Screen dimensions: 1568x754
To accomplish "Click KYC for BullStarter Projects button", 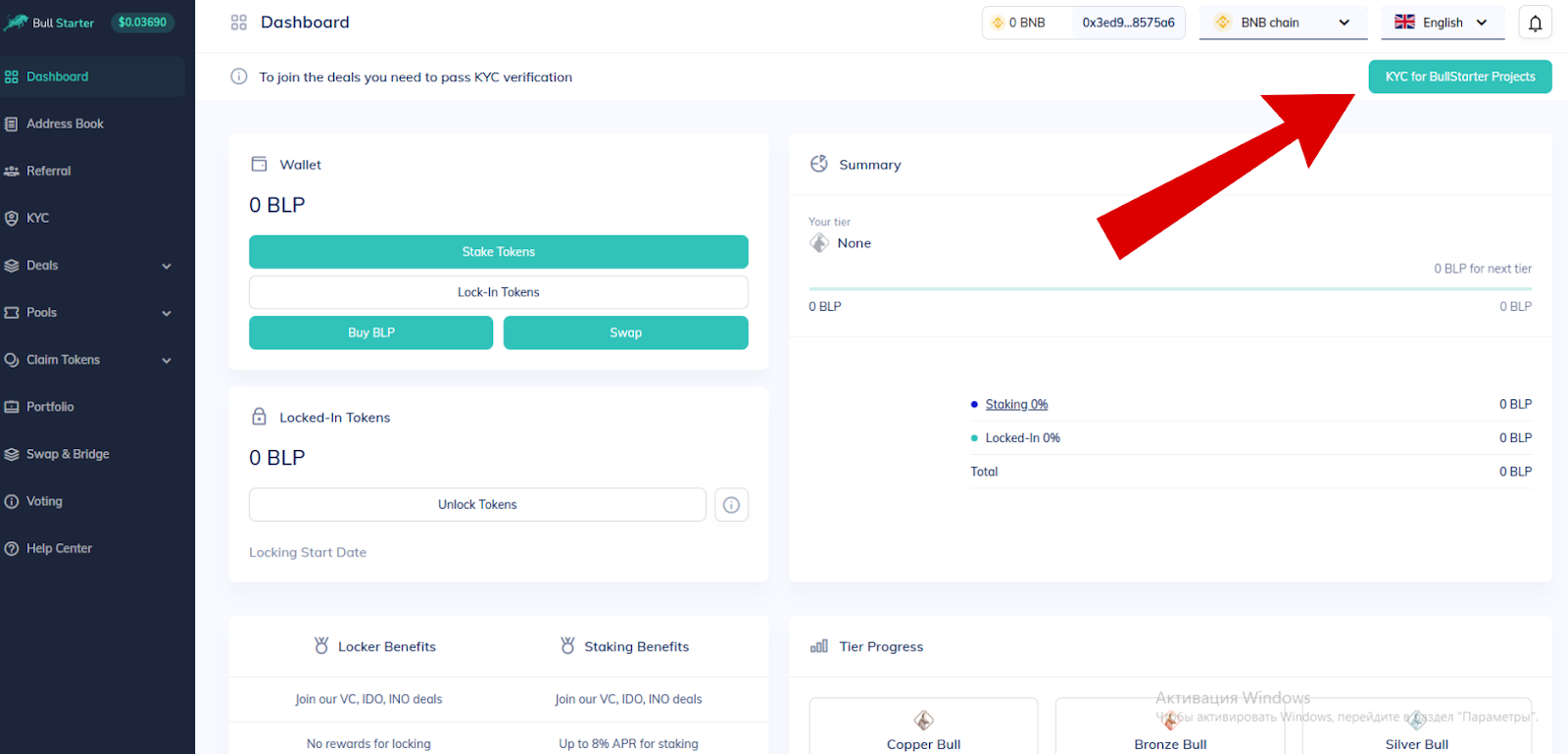I will pyautogui.click(x=1460, y=76).
